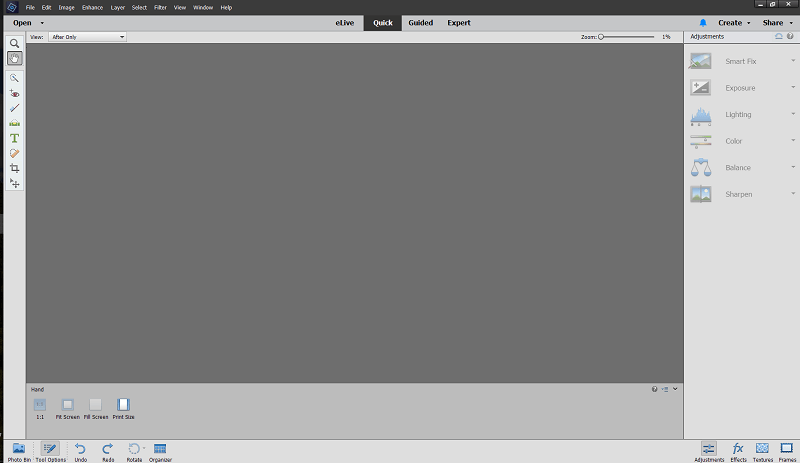800x463 pixels.
Task: Switch to the Guided tab
Action: (420, 23)
